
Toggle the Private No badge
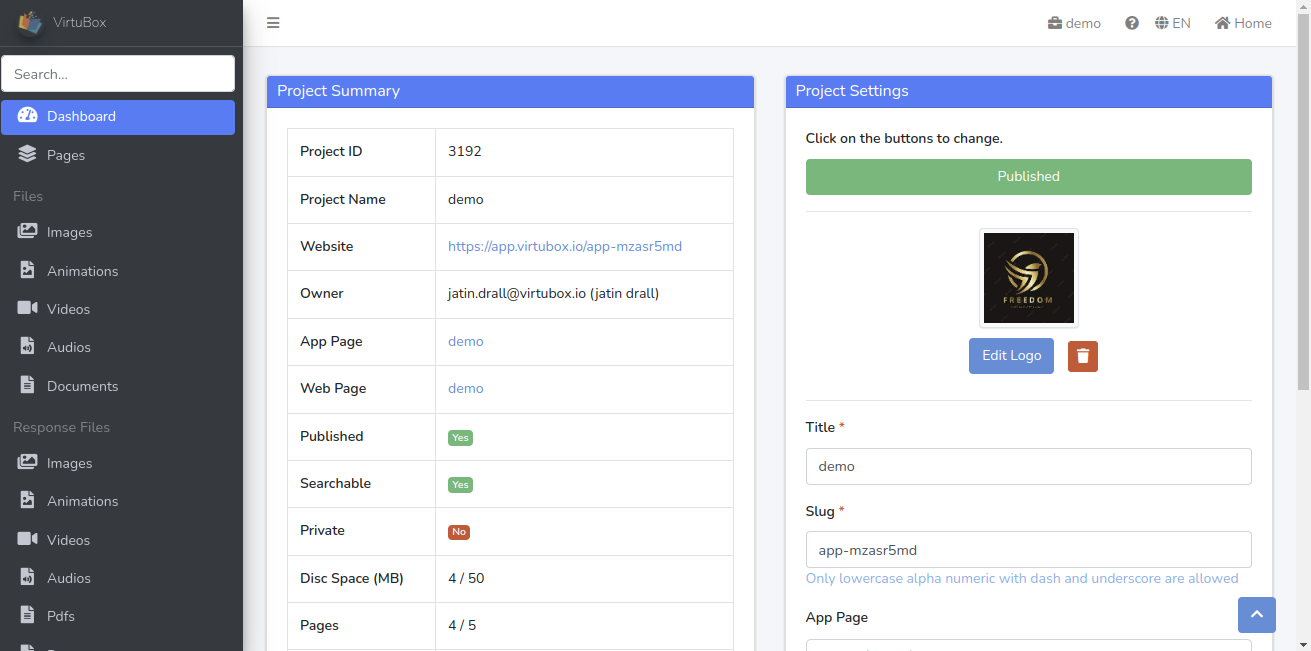tap(458, 531)
